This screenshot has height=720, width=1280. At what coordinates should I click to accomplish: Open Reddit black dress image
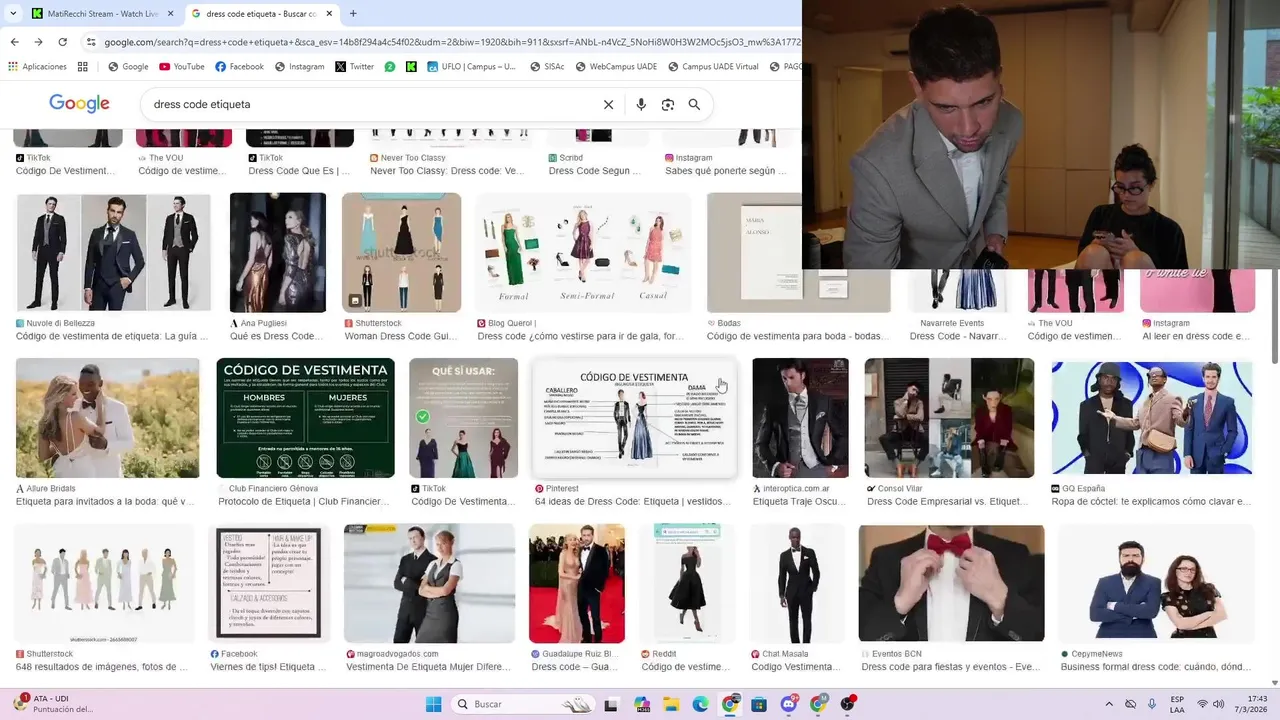(x=687, y=583)
